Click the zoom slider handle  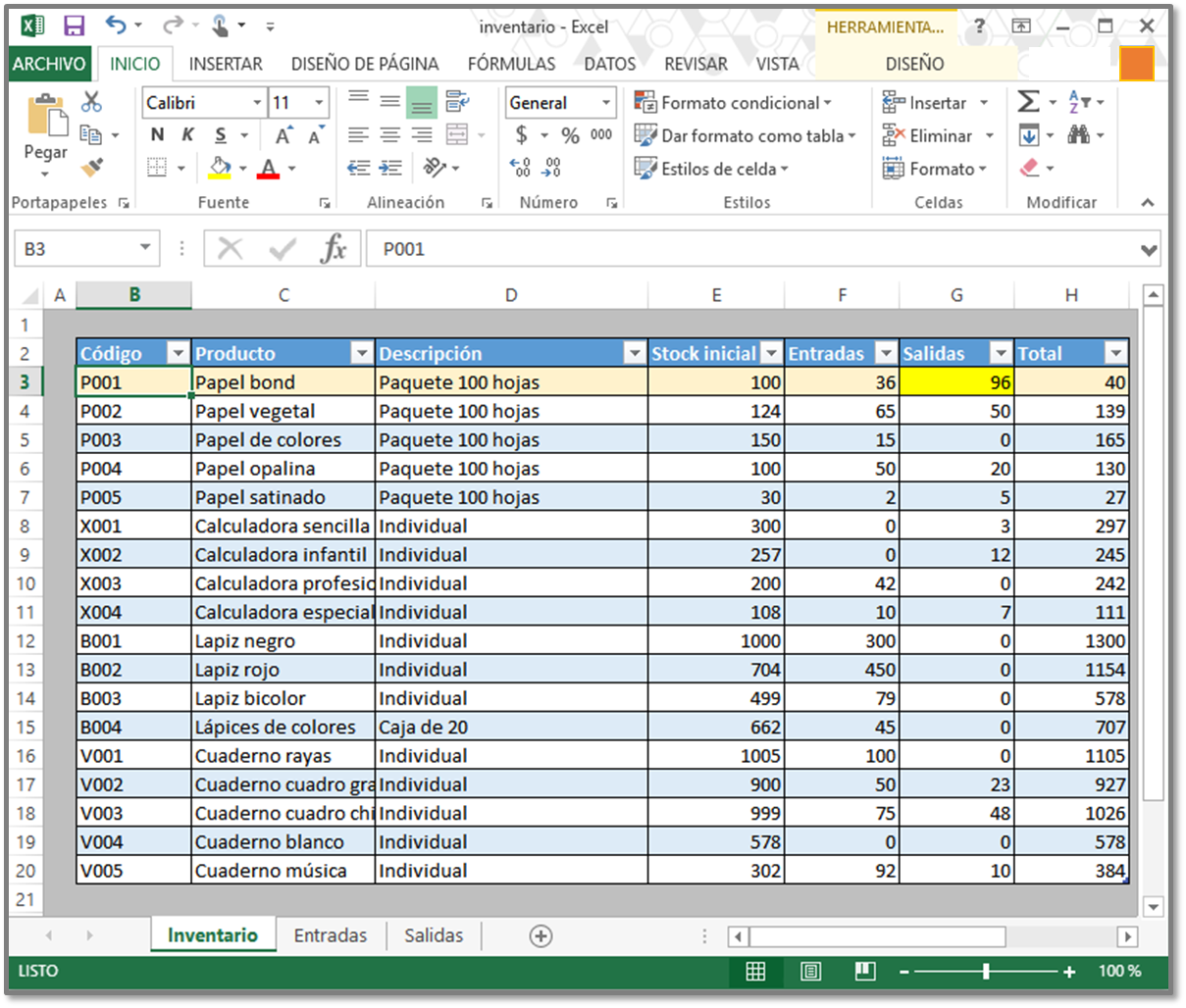tap(986, 971)
